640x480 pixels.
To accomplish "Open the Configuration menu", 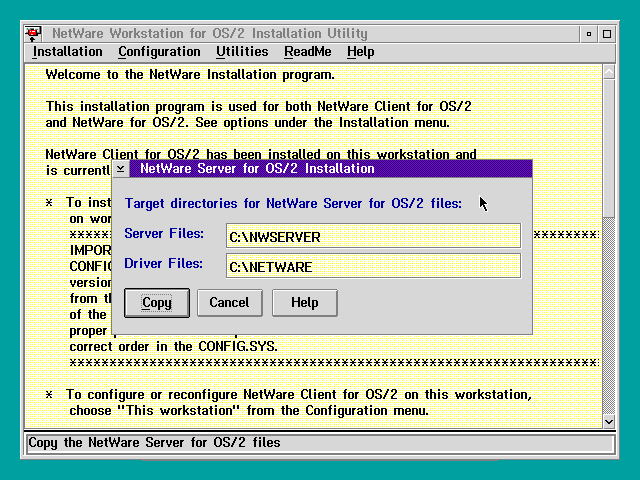I will (159, 52).
